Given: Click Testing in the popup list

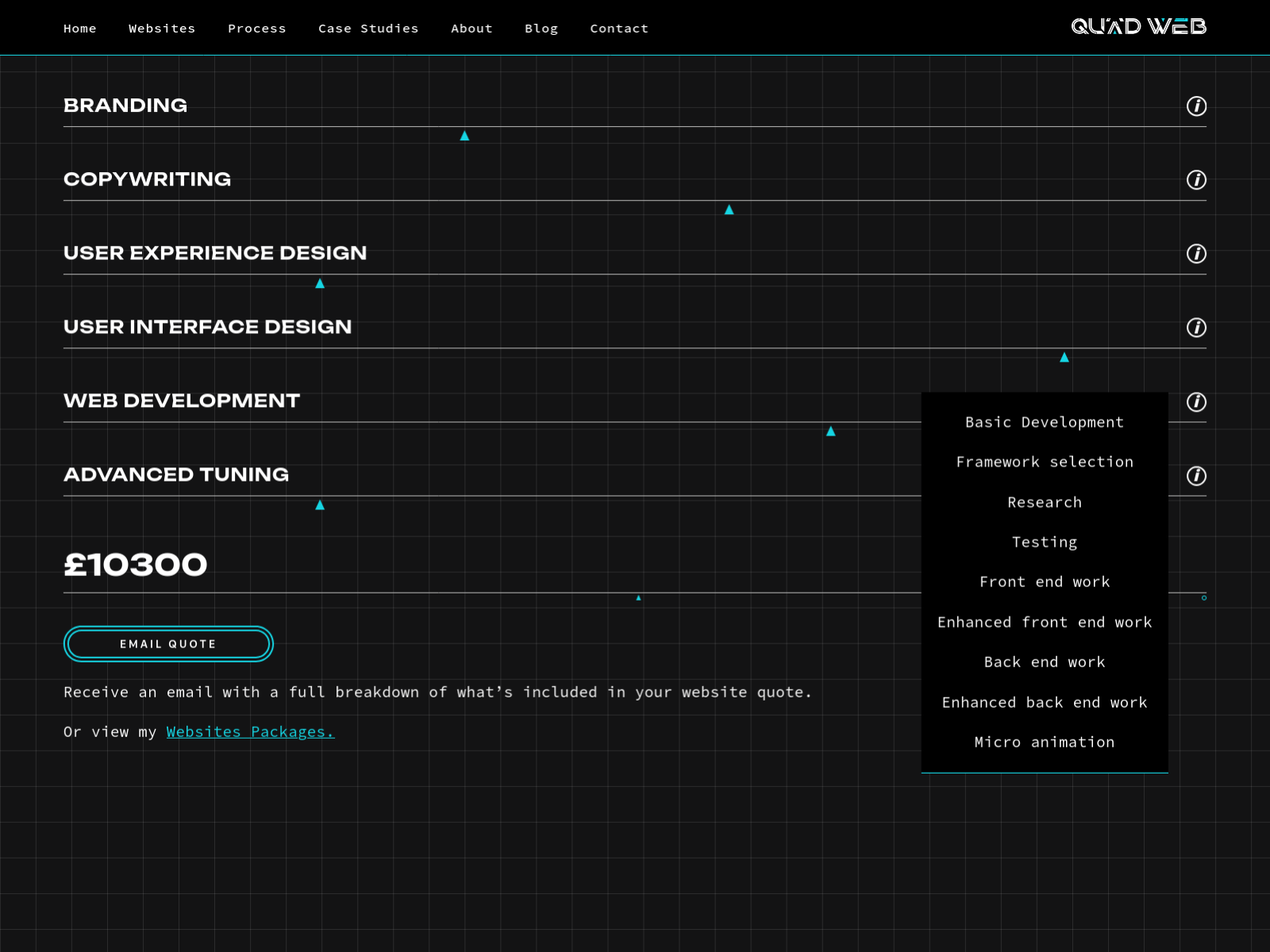Looking at the screenshot, I should tap(1045, 543).
